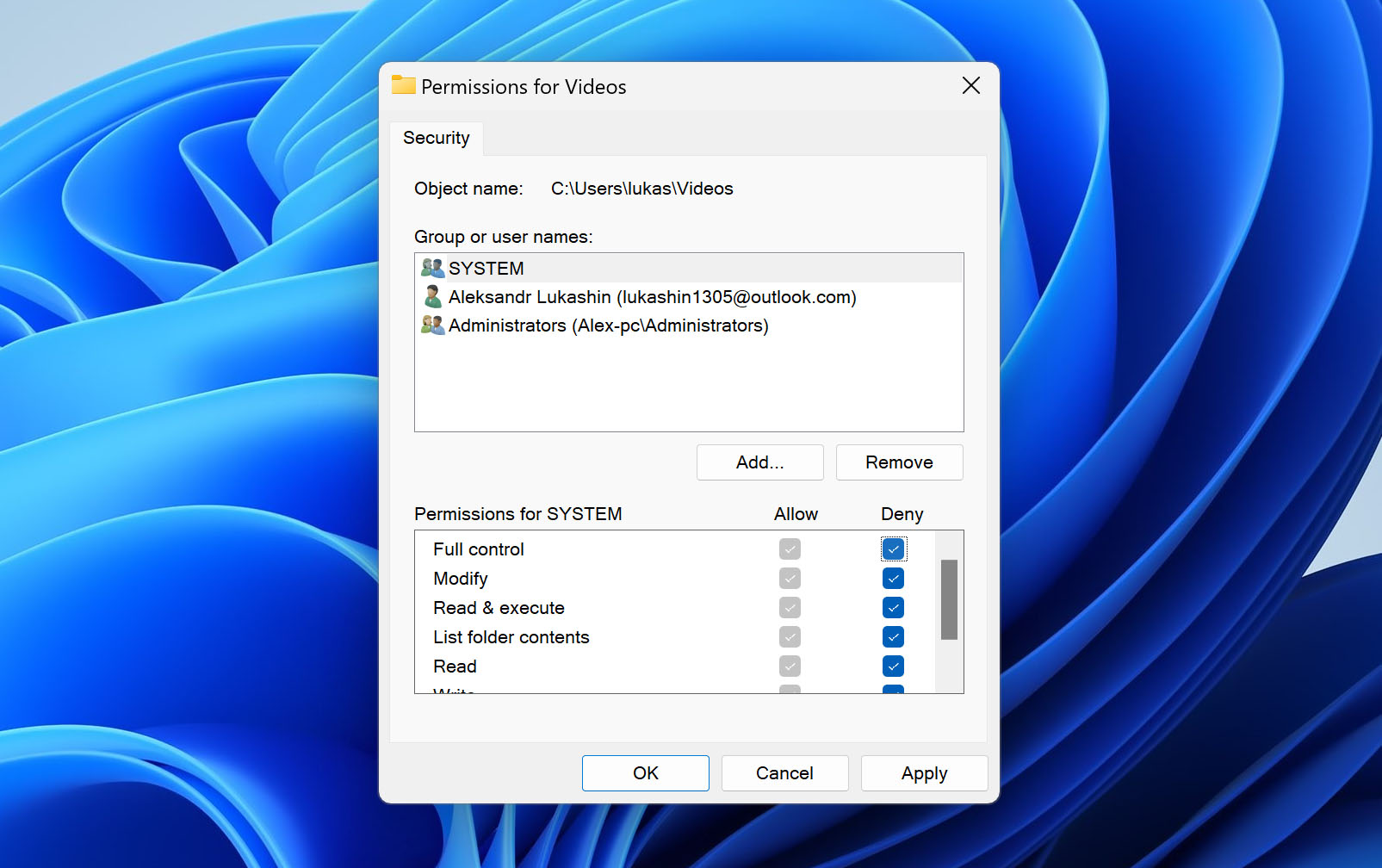The image size is (1382, 868).
Task: Switch to the Security tab
Action: pos(437,138)
